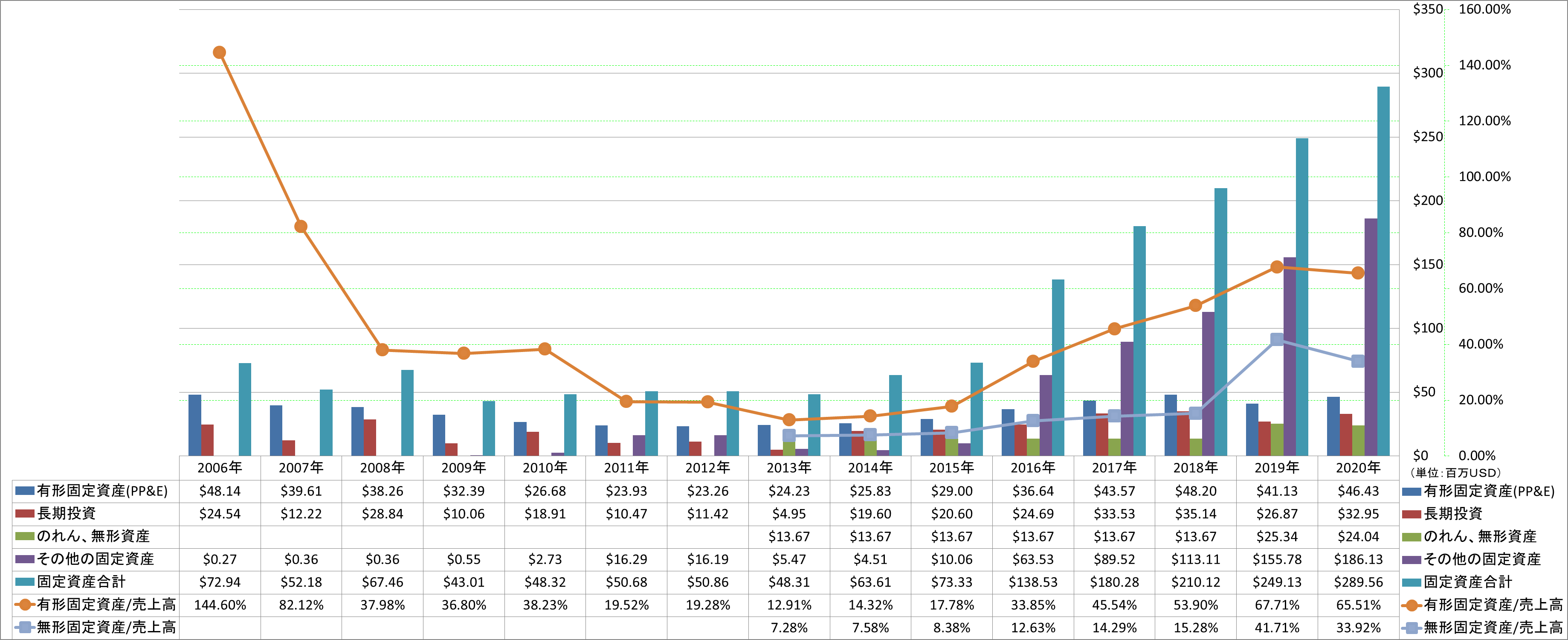Click the cell value $4.95
The height and width of the screenshot is (640, 1568).
click(789, 513)
